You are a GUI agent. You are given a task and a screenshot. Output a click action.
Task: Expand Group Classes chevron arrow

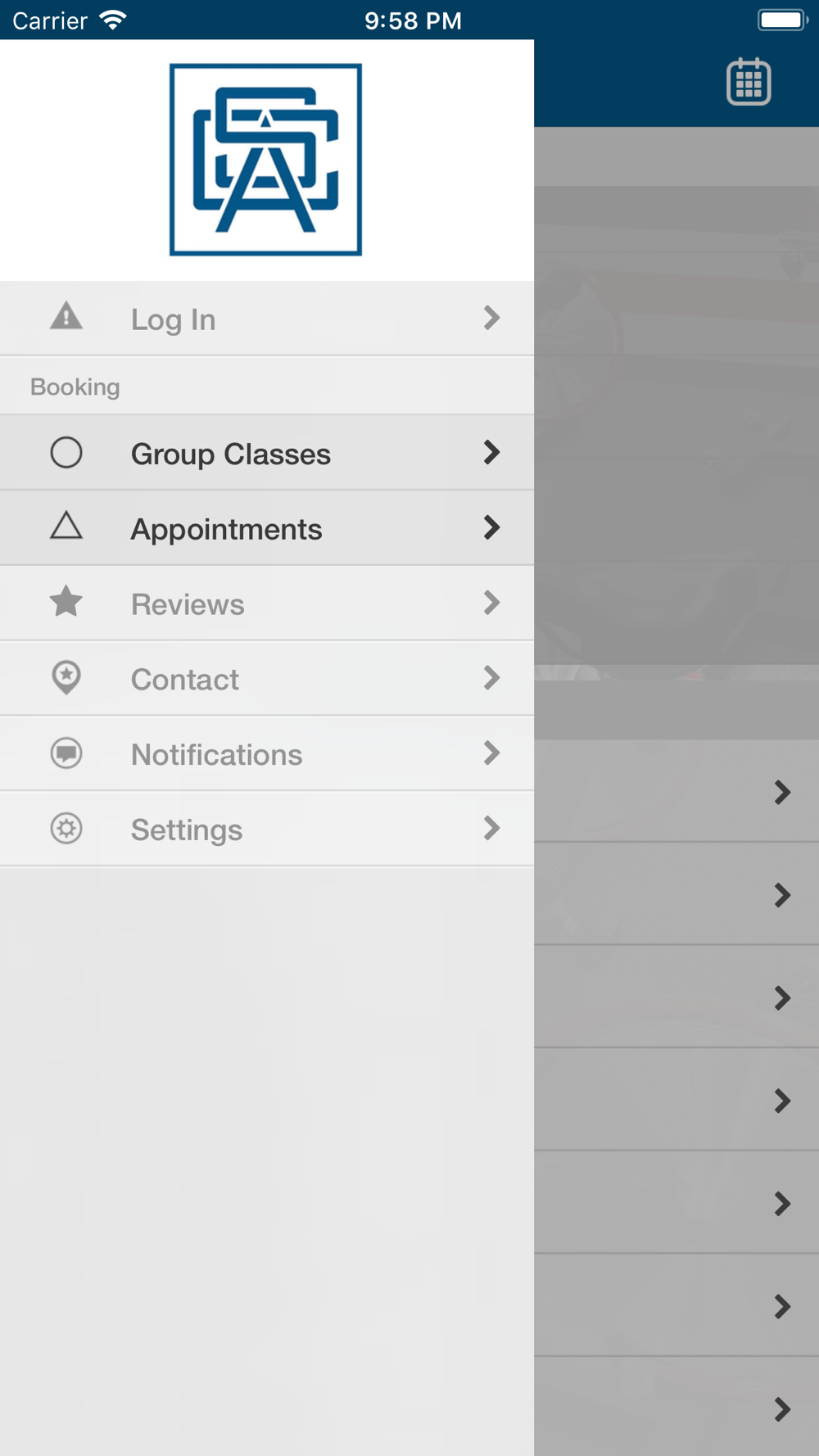click(x=491, y=452)
